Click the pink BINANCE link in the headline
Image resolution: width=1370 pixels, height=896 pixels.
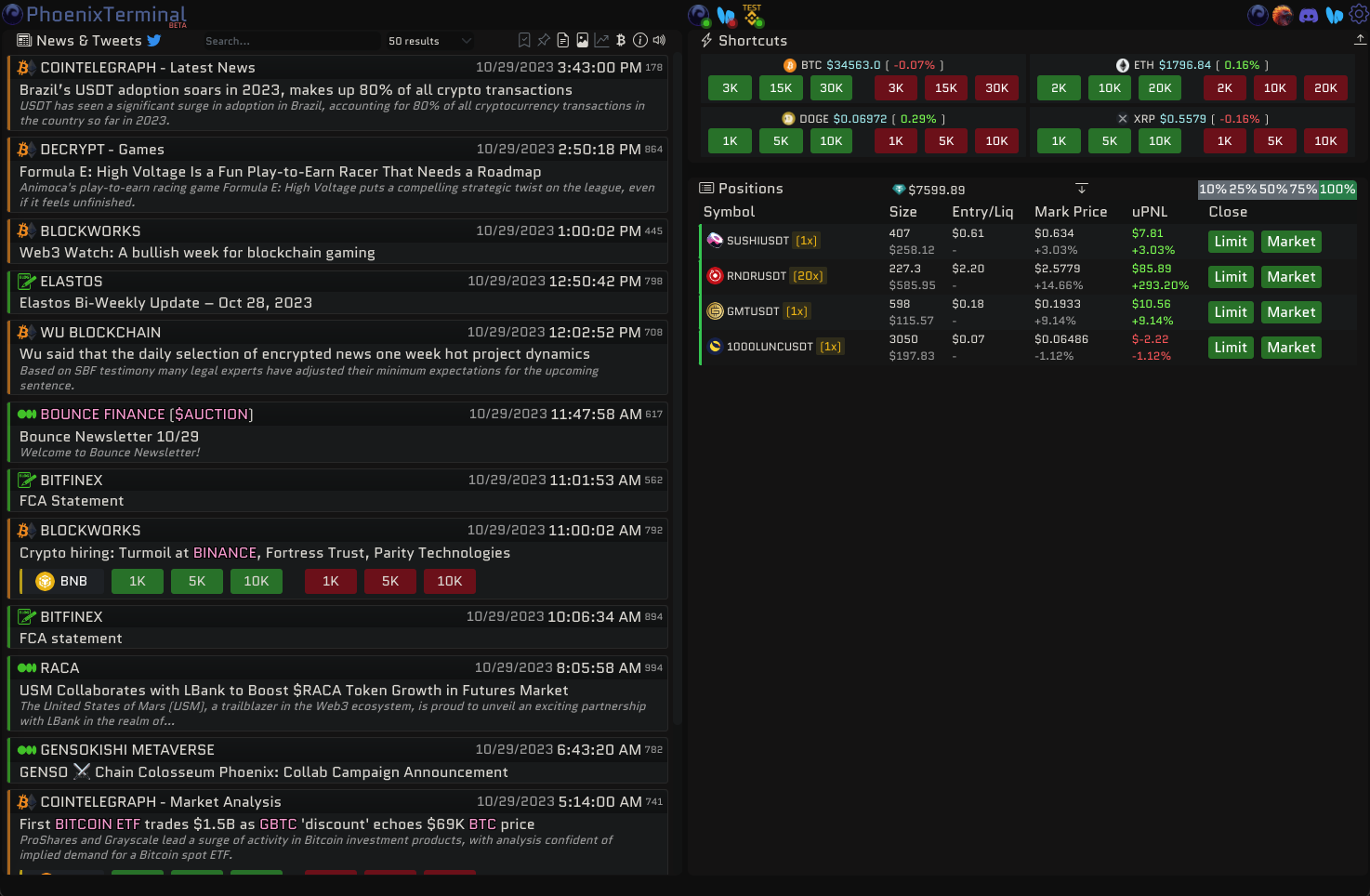225,553
